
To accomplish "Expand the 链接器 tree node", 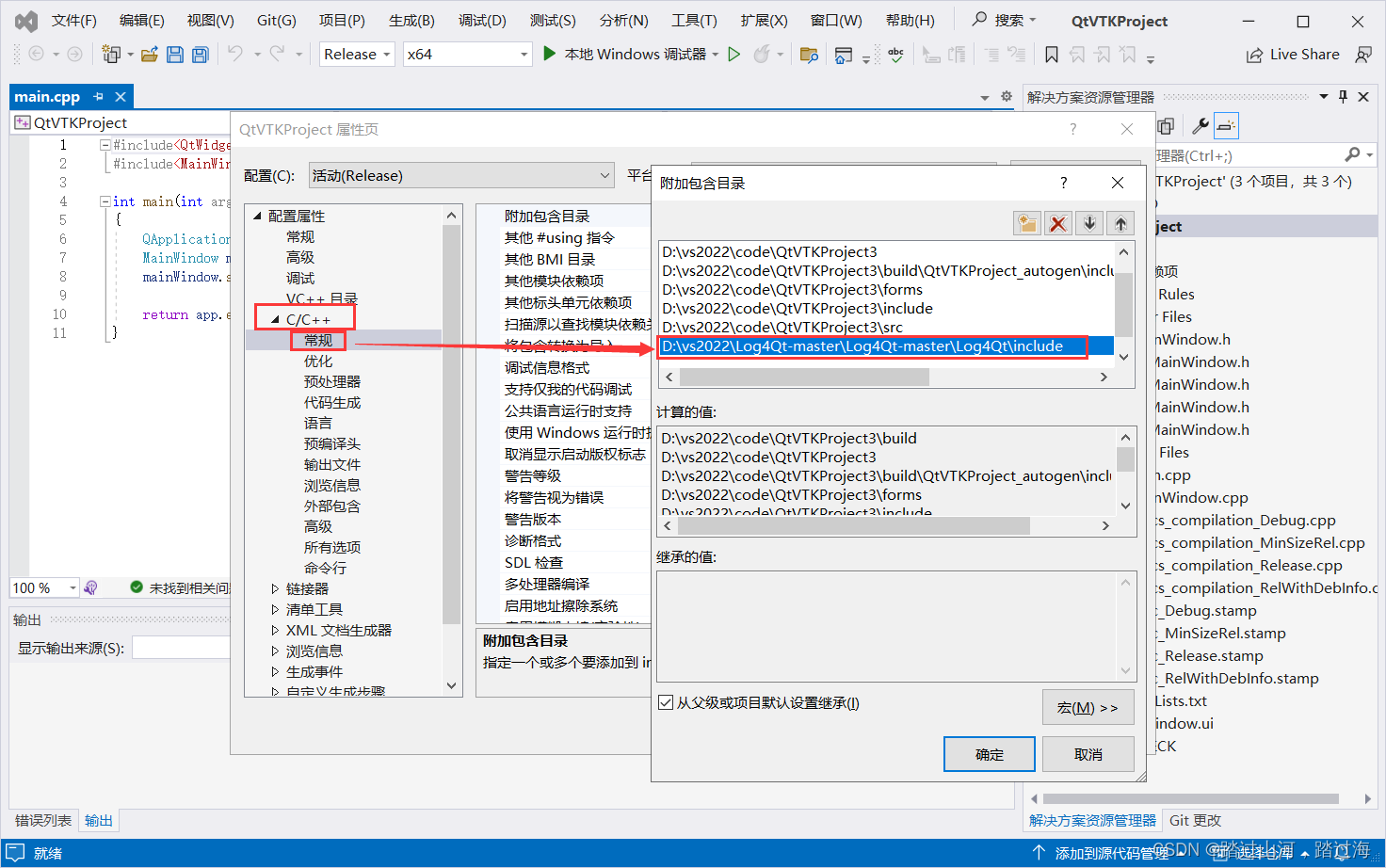I will 275,588.
